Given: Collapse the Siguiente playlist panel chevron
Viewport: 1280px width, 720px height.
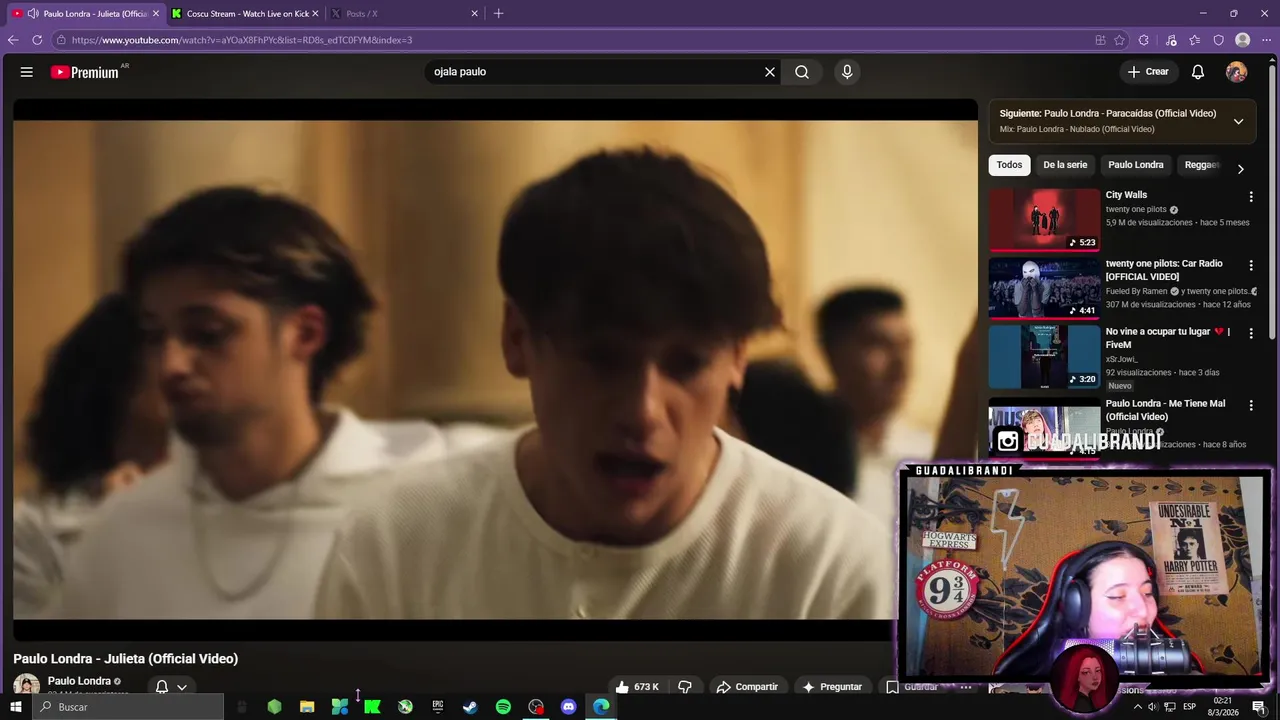Looking at the screenshot, I should click(x=1238, y=121).
